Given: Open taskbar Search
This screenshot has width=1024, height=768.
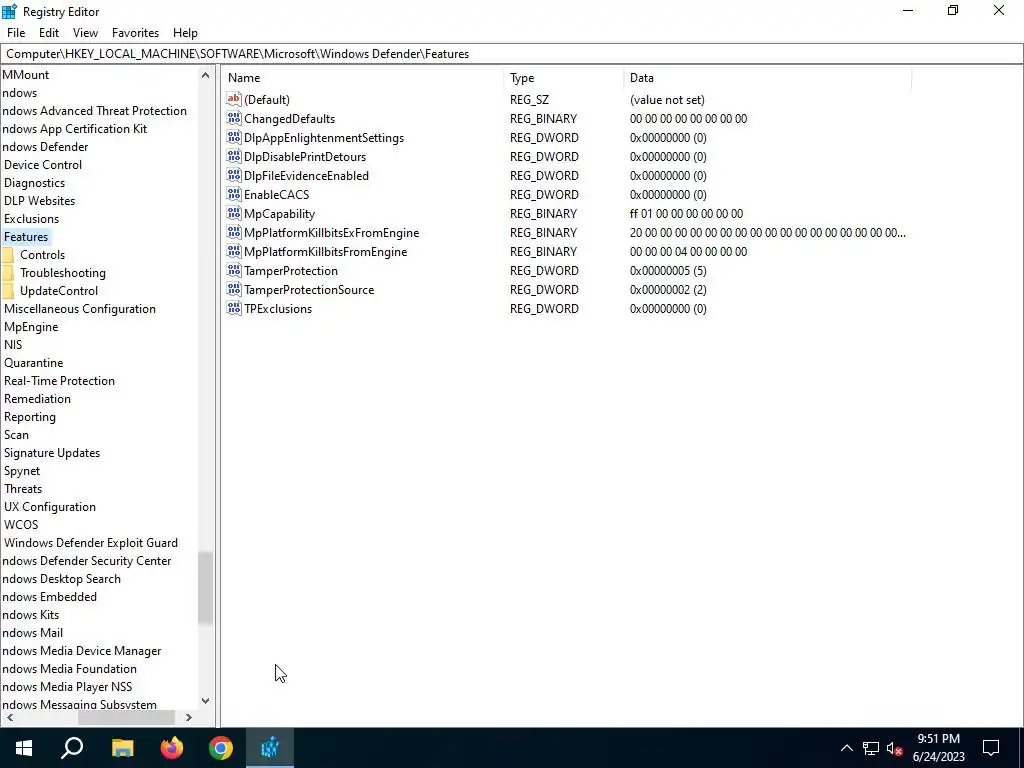Looking at the screenshot, I should [72, 748].
